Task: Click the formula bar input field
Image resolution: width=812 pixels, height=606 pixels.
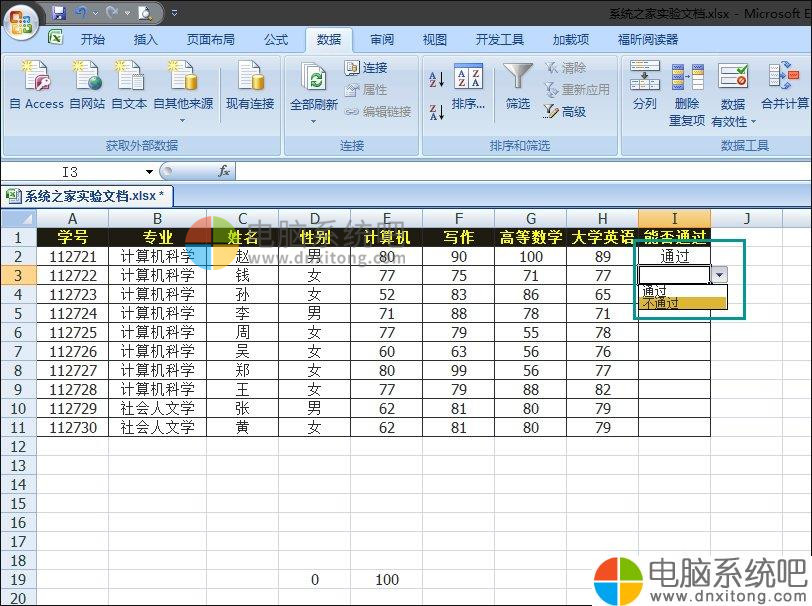Action: coord(500,172)
